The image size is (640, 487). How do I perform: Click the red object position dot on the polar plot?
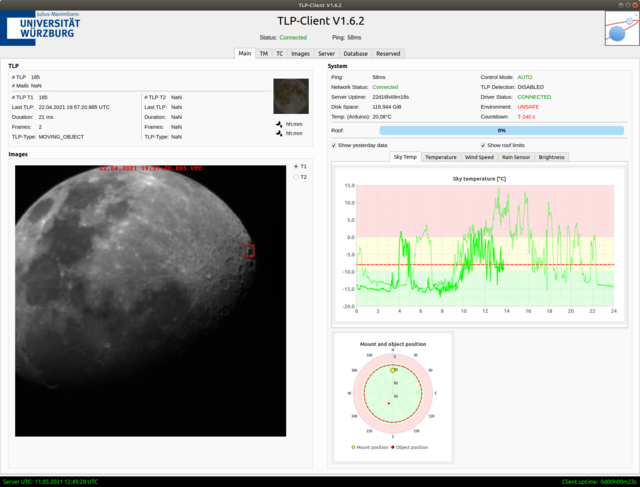click(389, 402)
